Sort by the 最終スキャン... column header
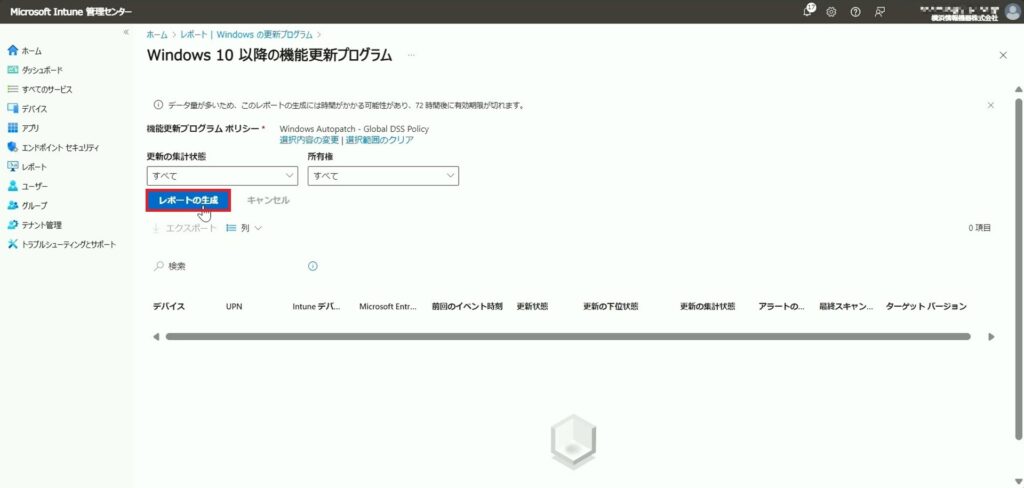The image size is (1024, 488). pyautogui.click(x=846, y=306)
